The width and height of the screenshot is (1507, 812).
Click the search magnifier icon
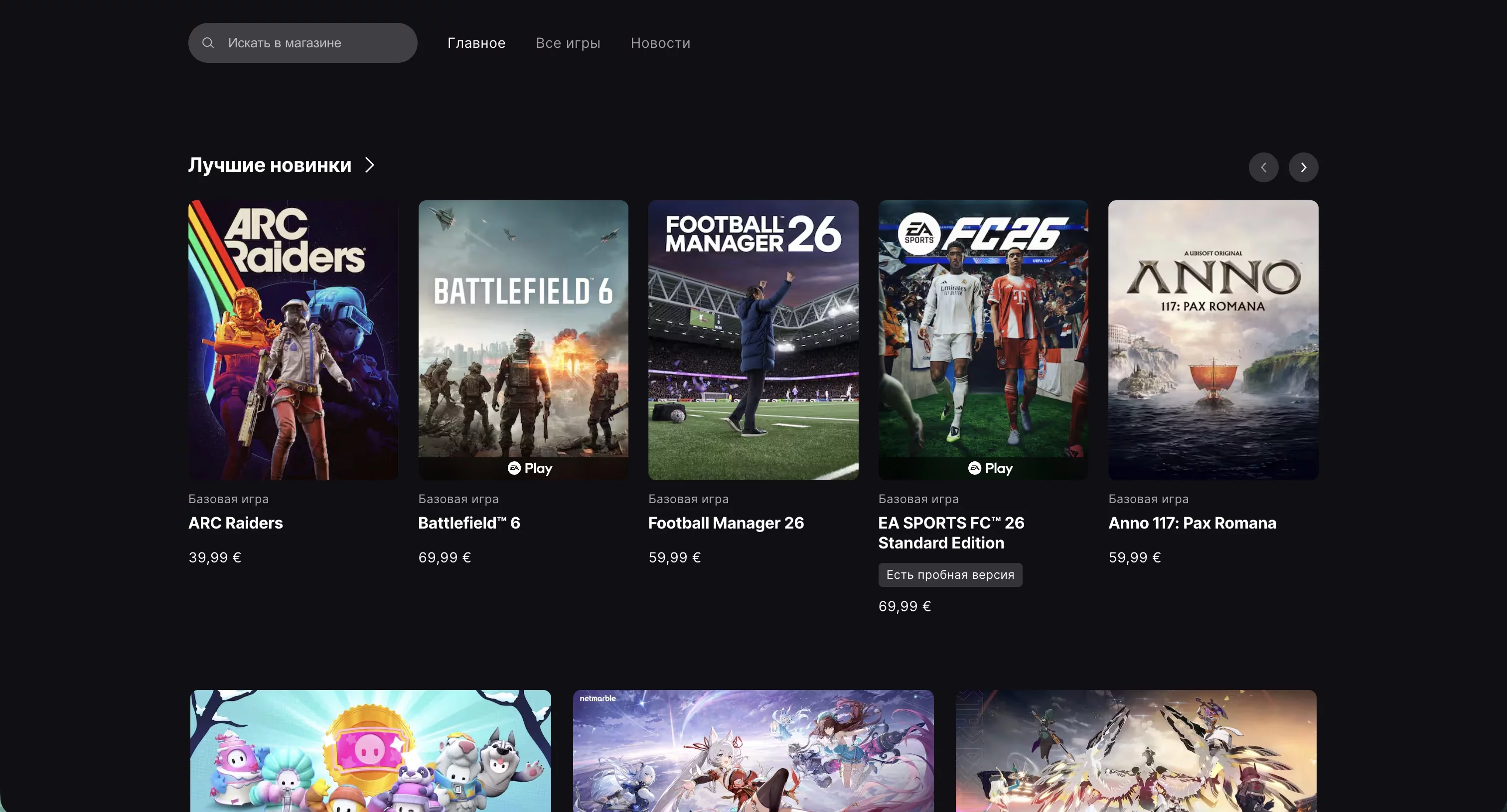[x=208, y=43]
